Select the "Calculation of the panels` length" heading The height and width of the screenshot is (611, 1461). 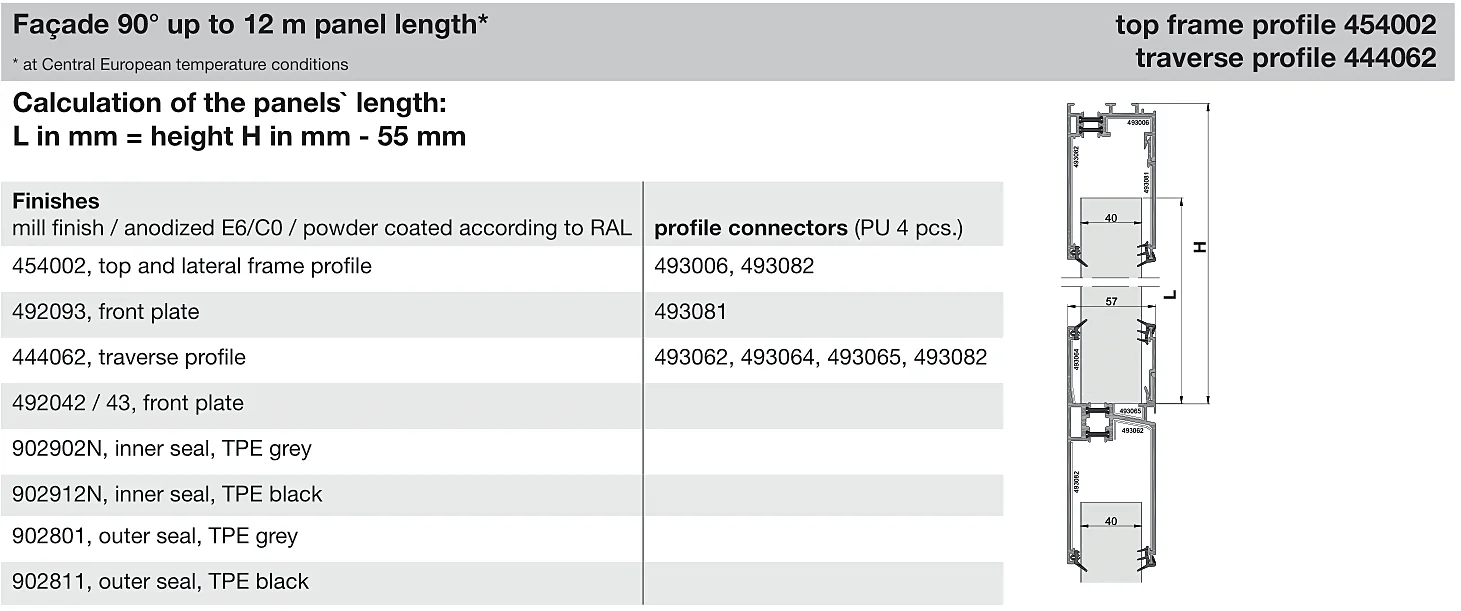coord(229,103)
